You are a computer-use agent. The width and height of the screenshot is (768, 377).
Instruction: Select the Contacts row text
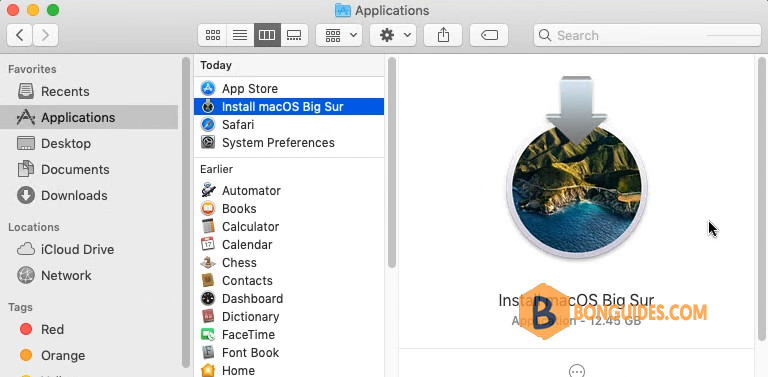point(247,281)
